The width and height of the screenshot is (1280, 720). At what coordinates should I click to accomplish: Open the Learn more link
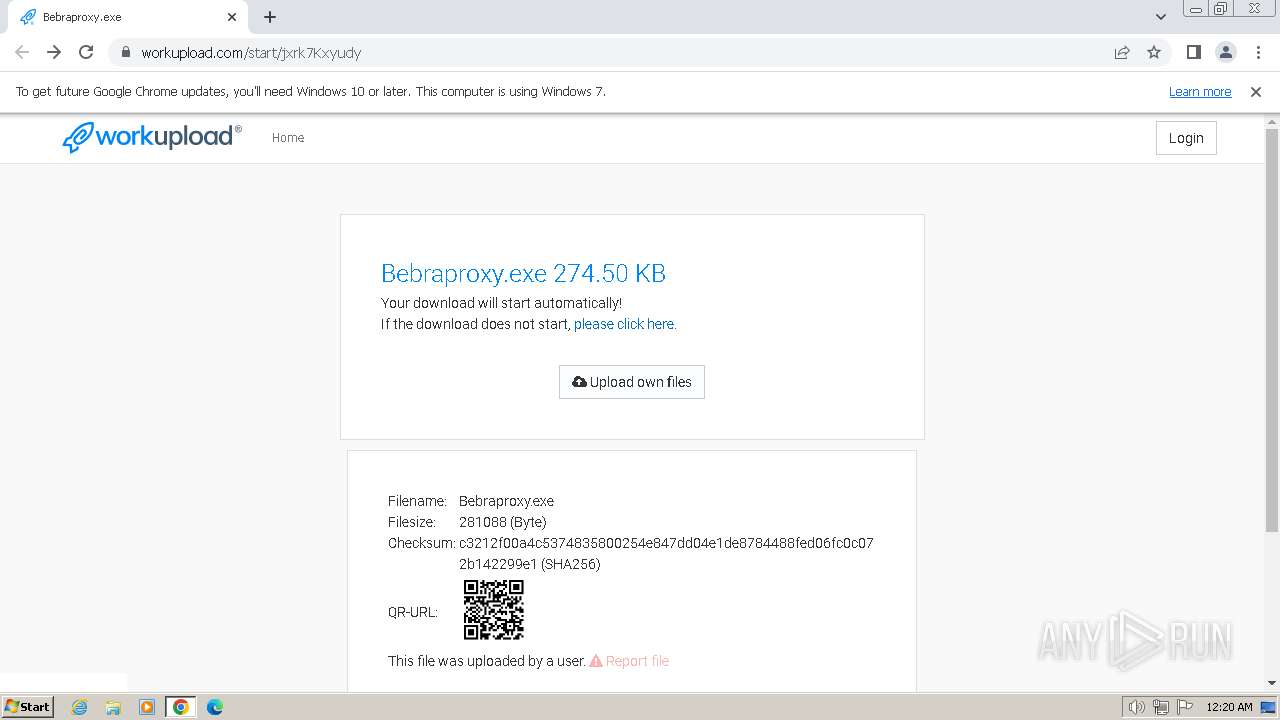click(1200, 91)
